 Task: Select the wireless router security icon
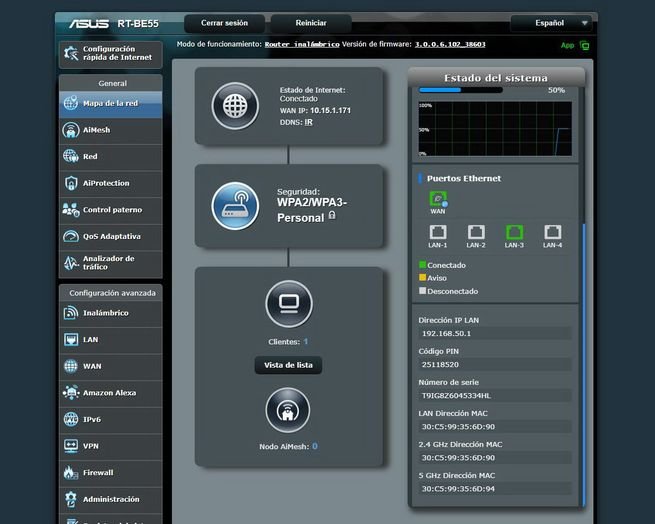[235, 204]
